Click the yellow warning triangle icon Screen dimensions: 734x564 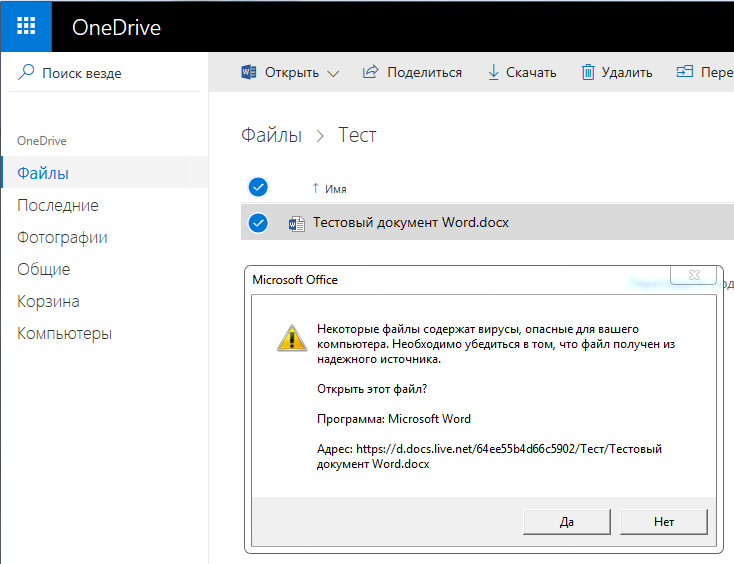[x=292, y=338]
